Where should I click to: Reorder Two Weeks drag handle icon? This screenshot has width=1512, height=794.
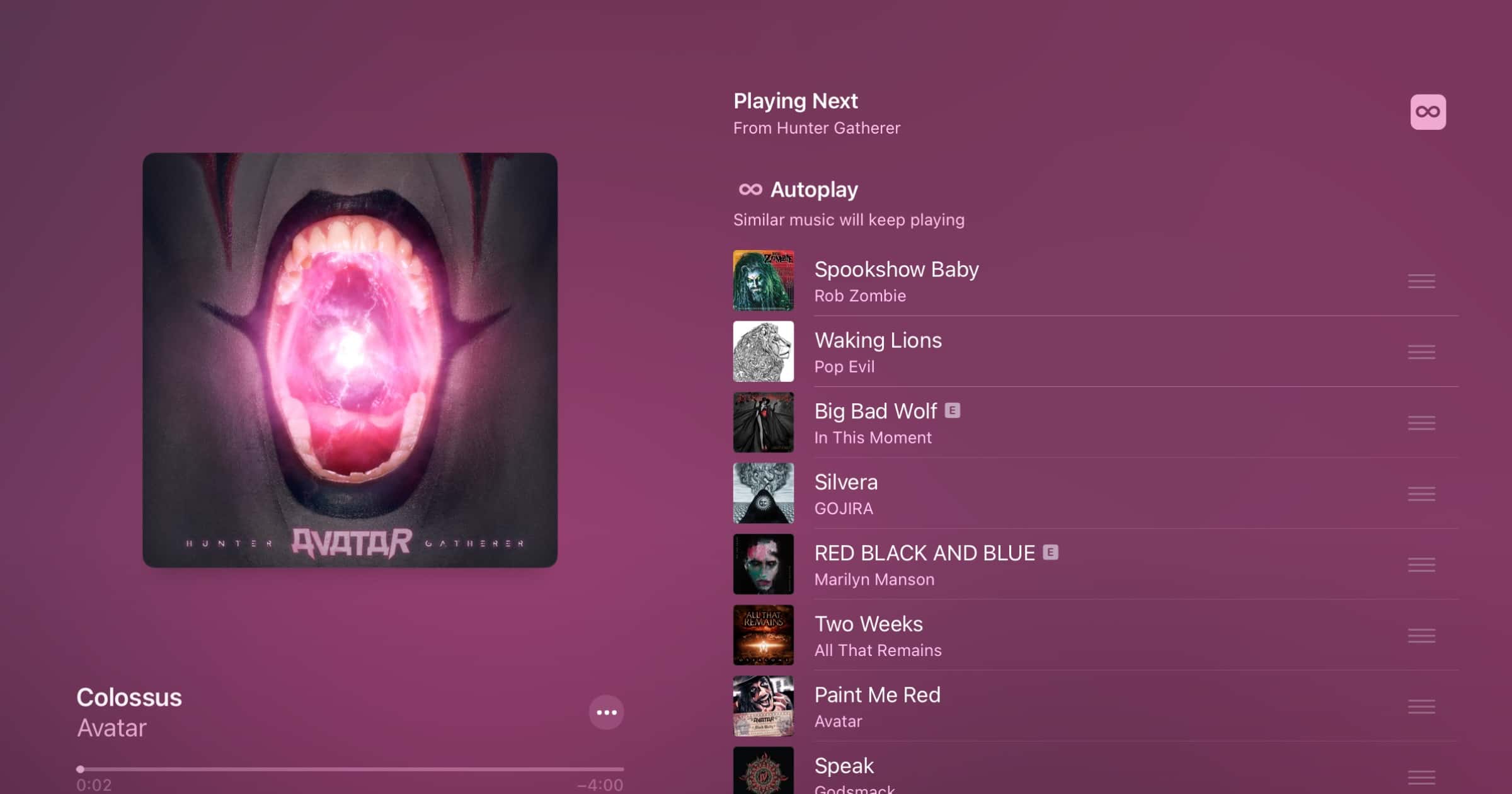1422,635
